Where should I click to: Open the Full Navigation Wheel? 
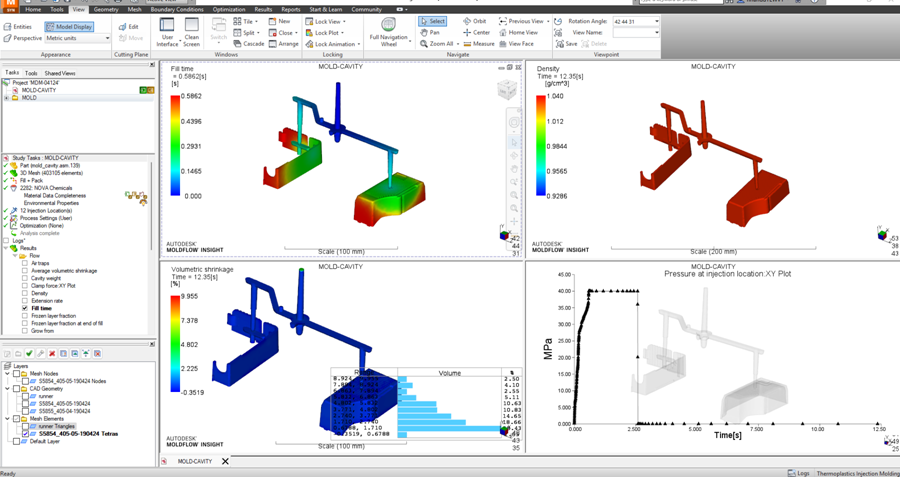coord(389,33)
